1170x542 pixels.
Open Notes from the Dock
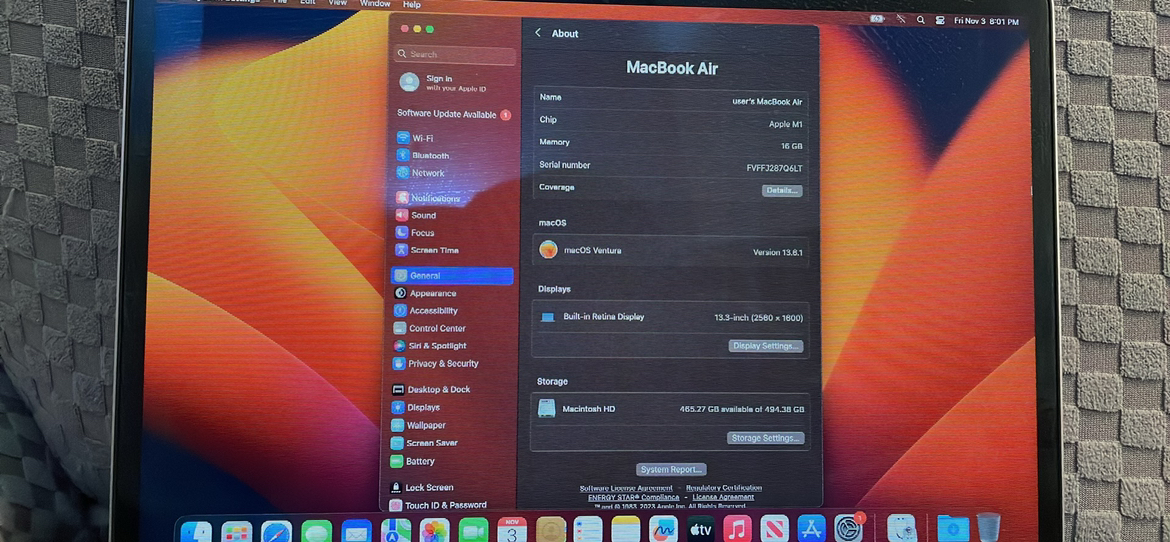pyautogui.click(x=625, y=529)
